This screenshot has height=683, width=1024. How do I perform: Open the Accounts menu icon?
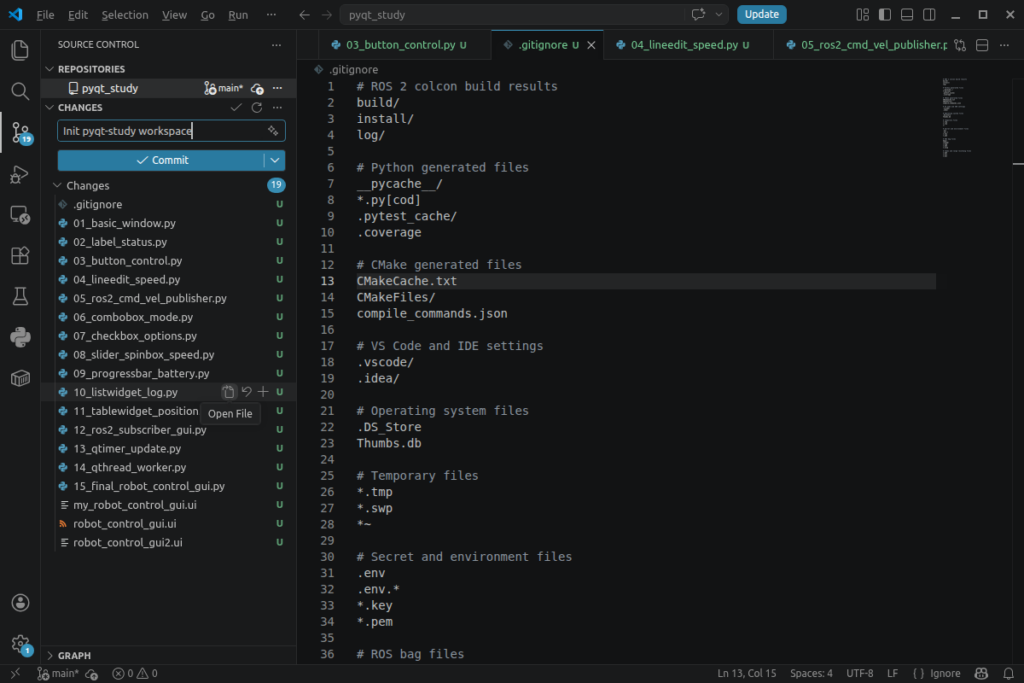coord(20,602)
